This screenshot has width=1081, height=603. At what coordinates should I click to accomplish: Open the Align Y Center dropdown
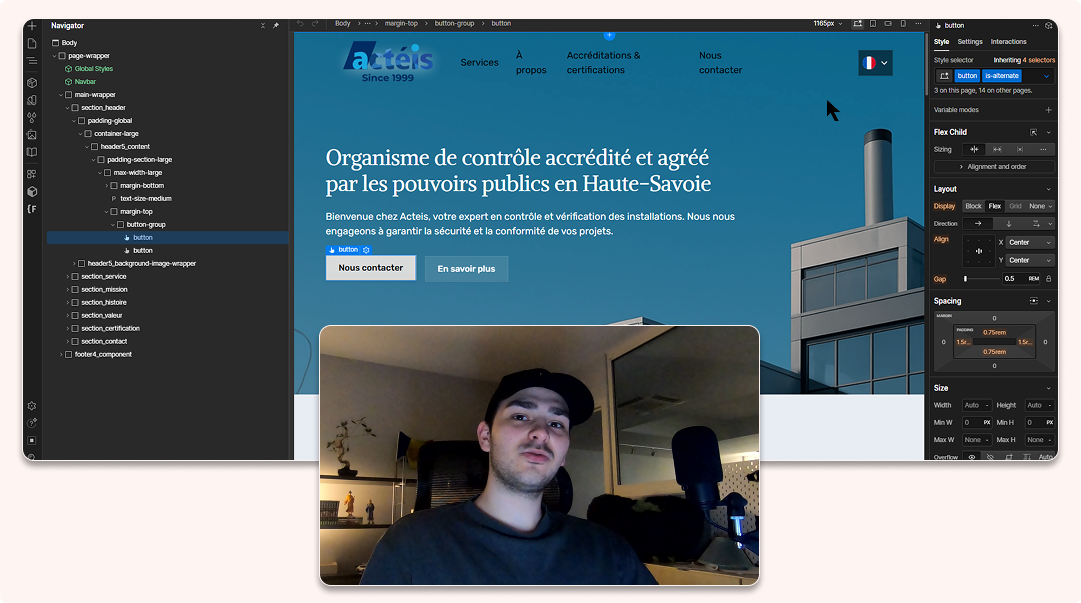[x=1029, y=260]
